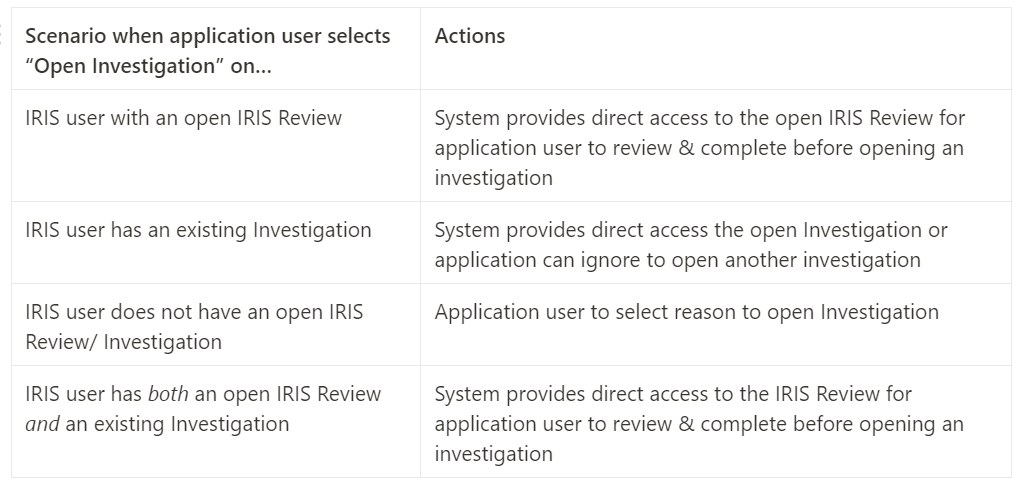This screenshot has width=1019, height=485.
Task: Click the header cell "Scenario when application user selects"
Action: coord(216,49)
